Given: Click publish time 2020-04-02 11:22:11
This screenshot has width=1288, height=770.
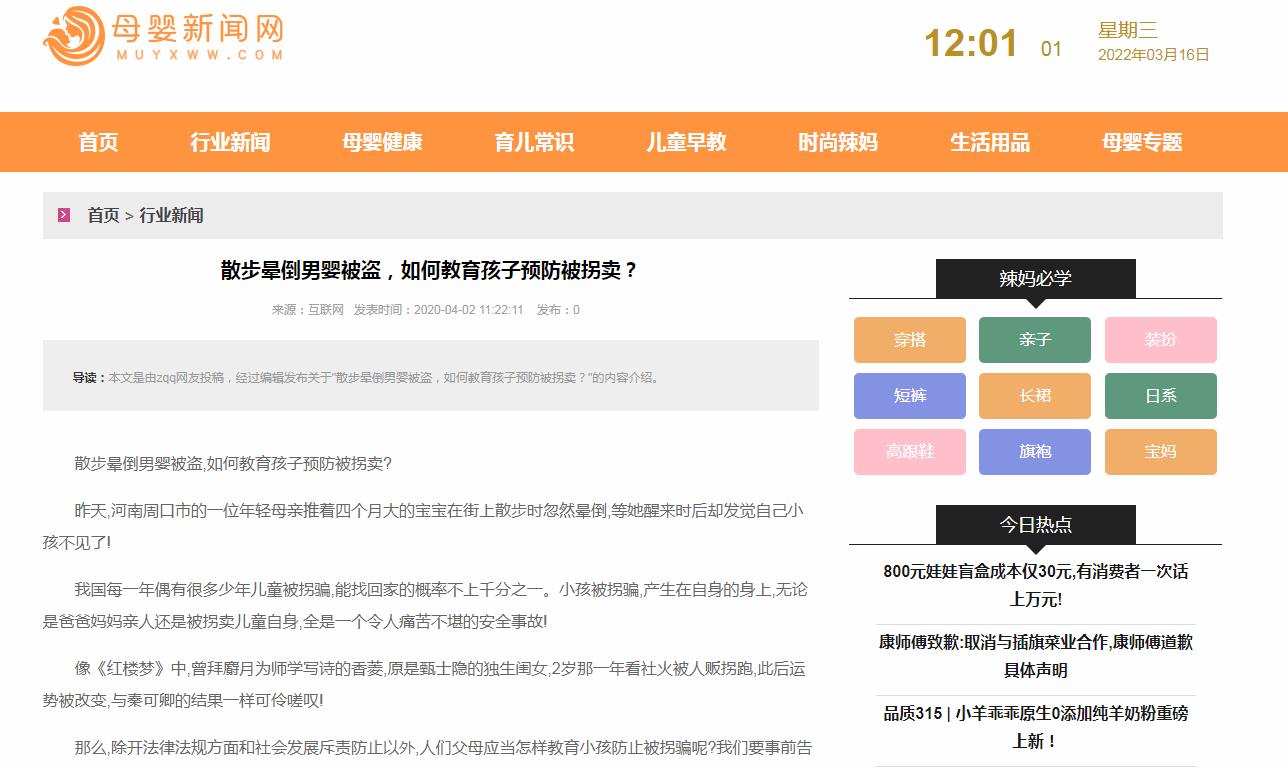Looking at the screenshot, I should pyautogui.click(x=439, y=310).
